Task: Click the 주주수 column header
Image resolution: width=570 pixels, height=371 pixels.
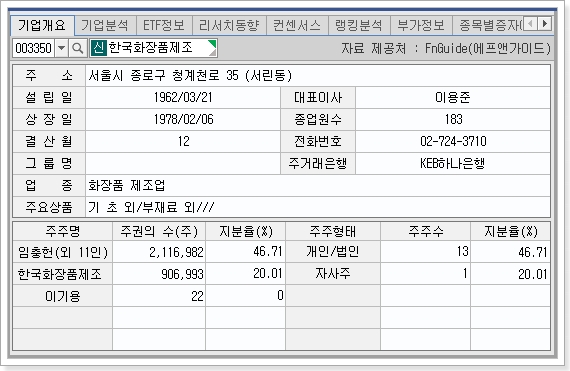Action: click(426, 231)
